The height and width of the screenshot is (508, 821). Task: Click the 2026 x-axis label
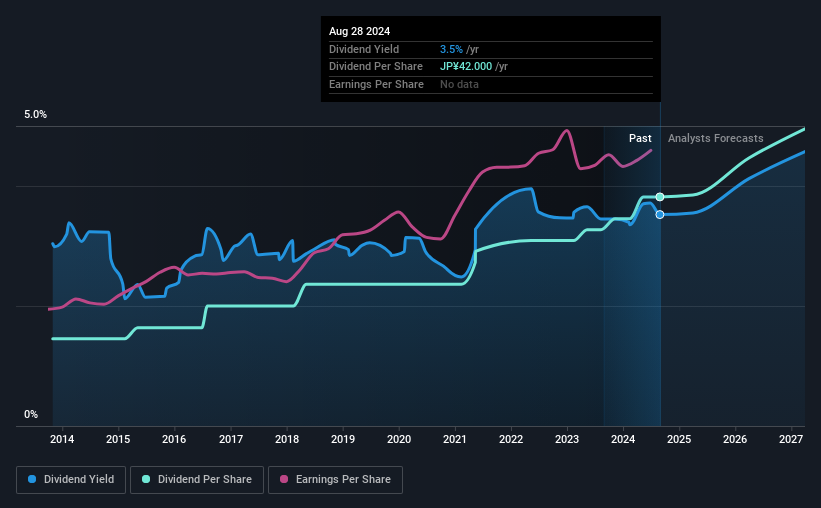tap(735, 439)
